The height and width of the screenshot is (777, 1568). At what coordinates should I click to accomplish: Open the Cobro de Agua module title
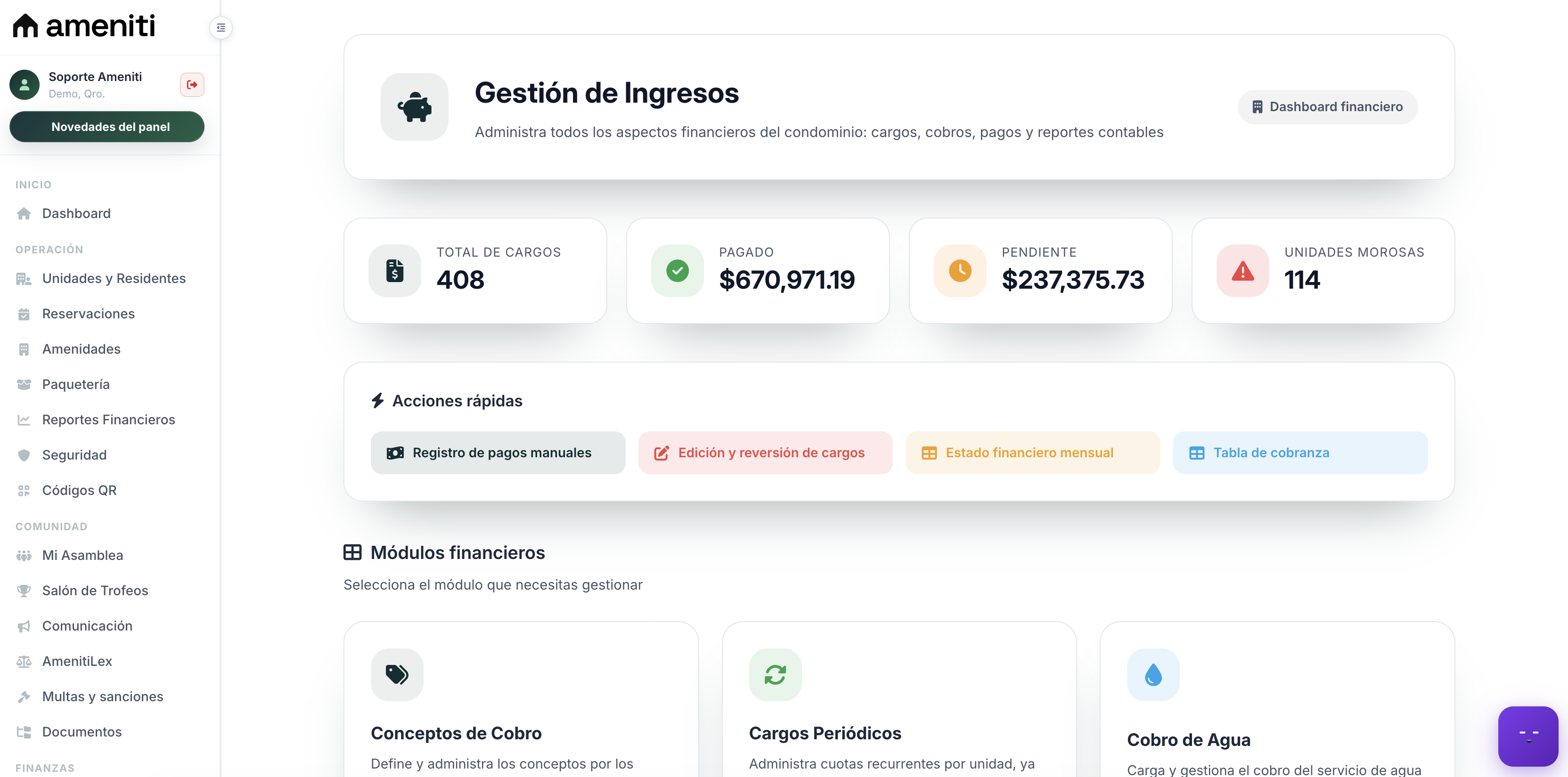click(1189, 740)
